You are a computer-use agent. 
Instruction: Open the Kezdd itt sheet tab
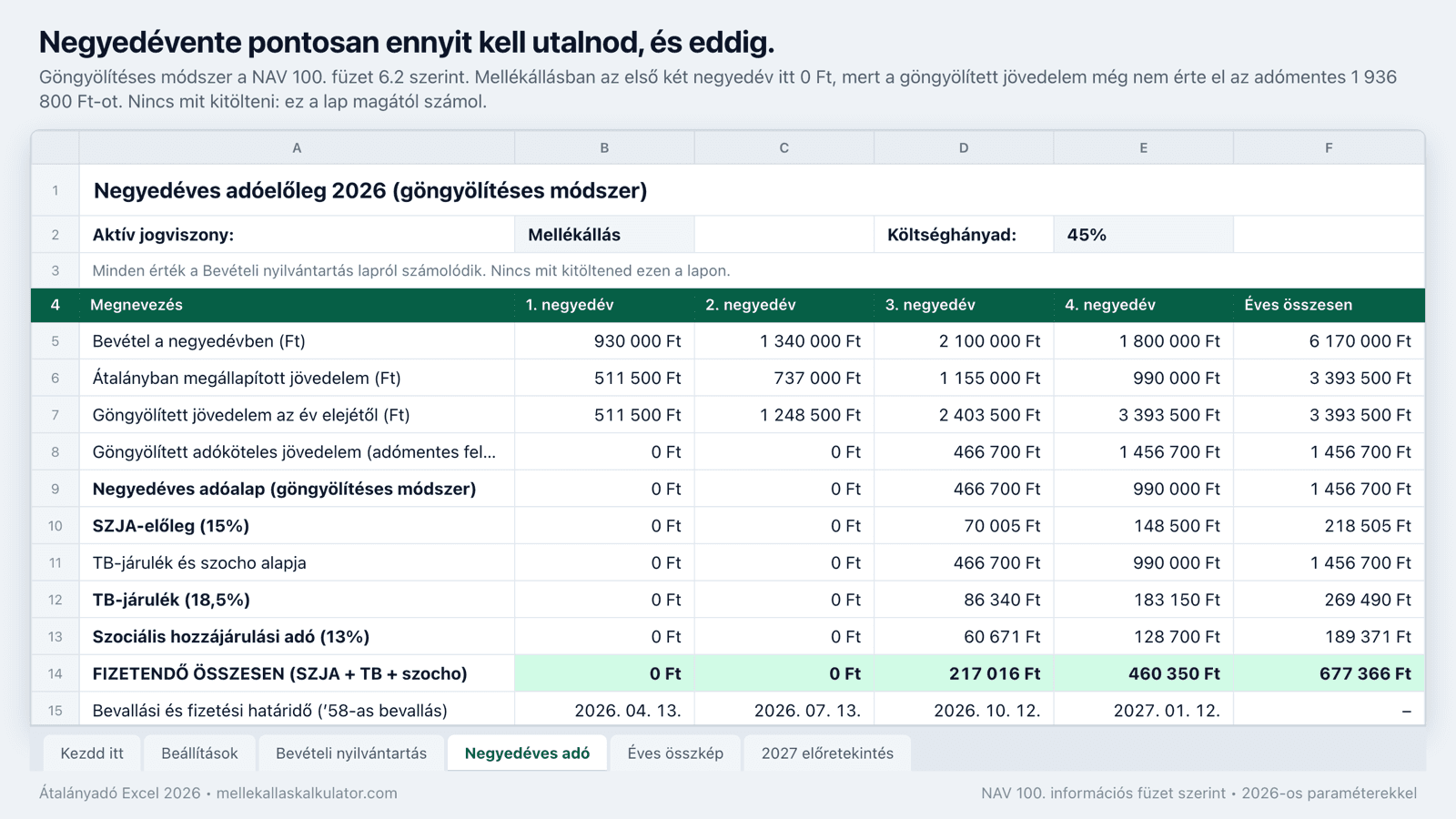[x=92, y=753]
